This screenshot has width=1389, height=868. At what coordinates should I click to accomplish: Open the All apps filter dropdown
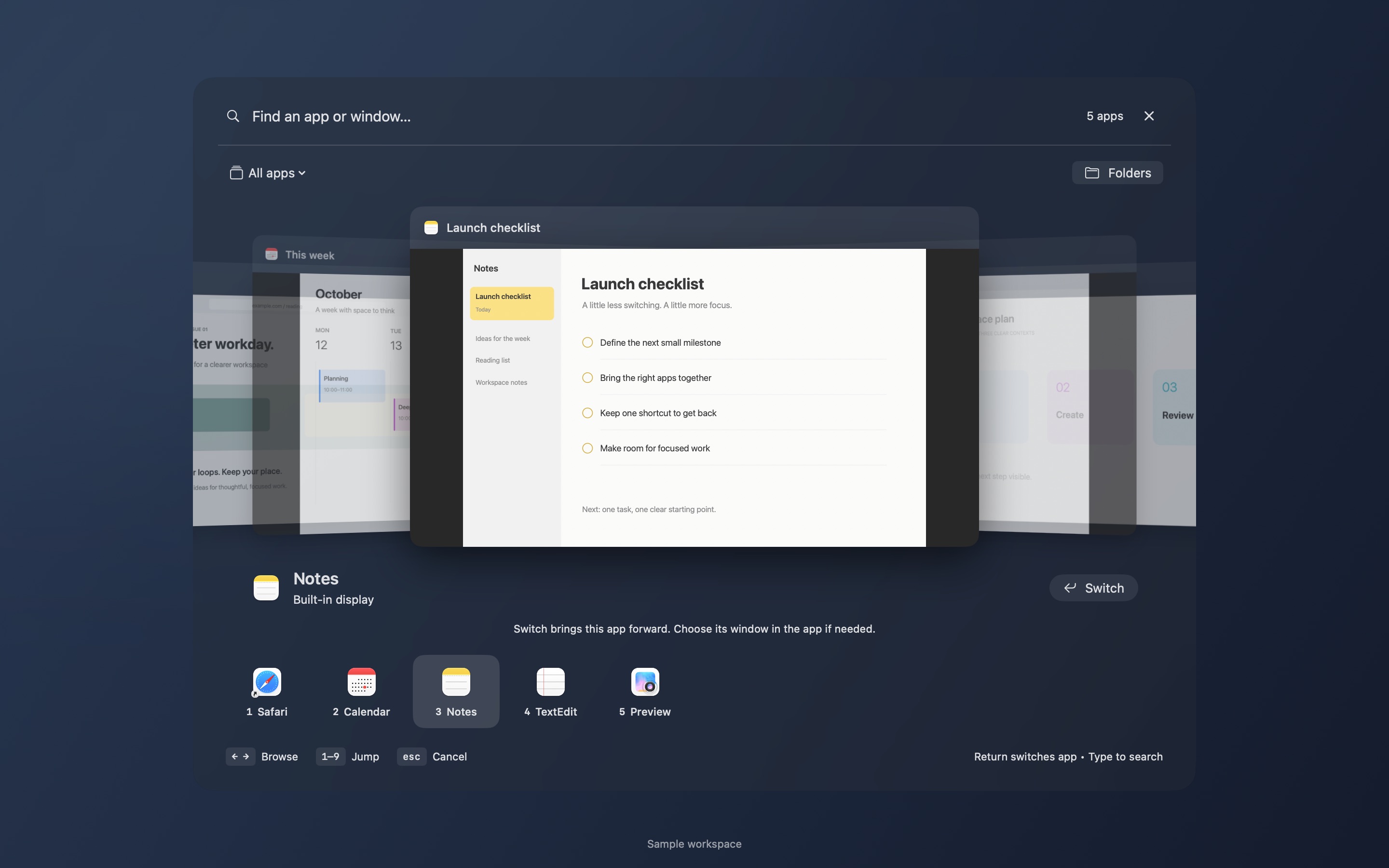point(268,173)
